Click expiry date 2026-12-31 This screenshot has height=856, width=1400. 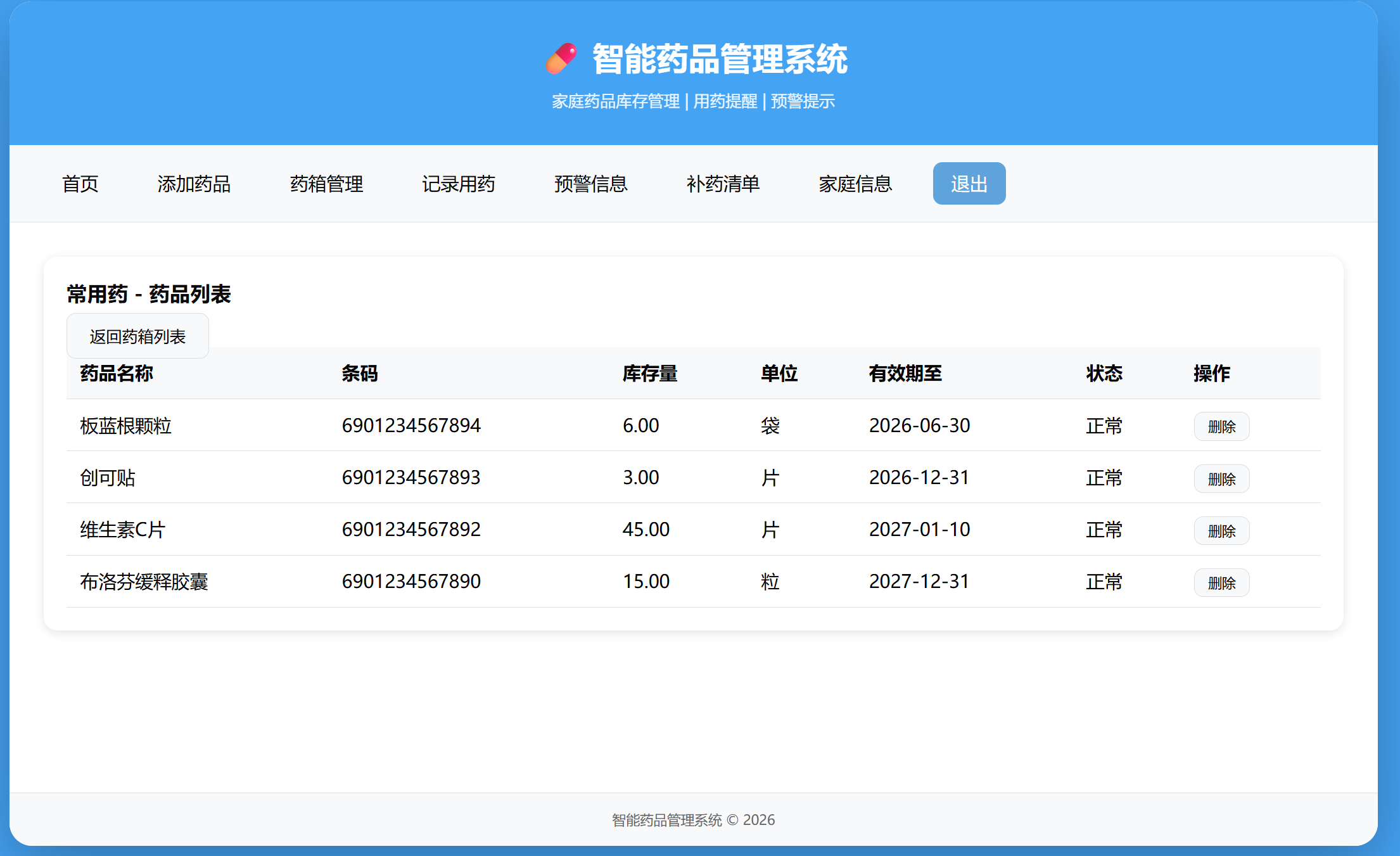tap(920, 478)
